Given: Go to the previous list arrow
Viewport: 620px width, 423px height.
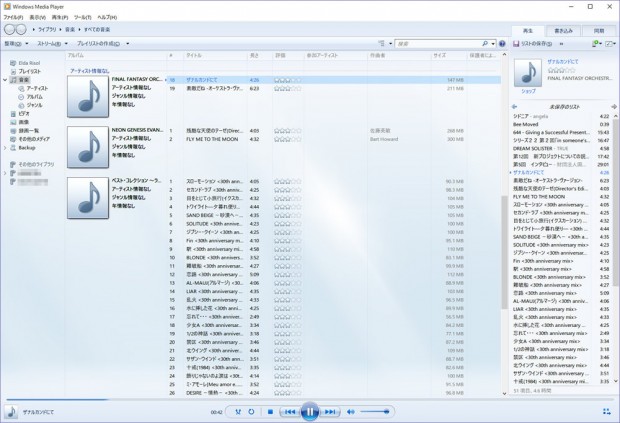Looking at the screenshot, I should tap(514, 107).
